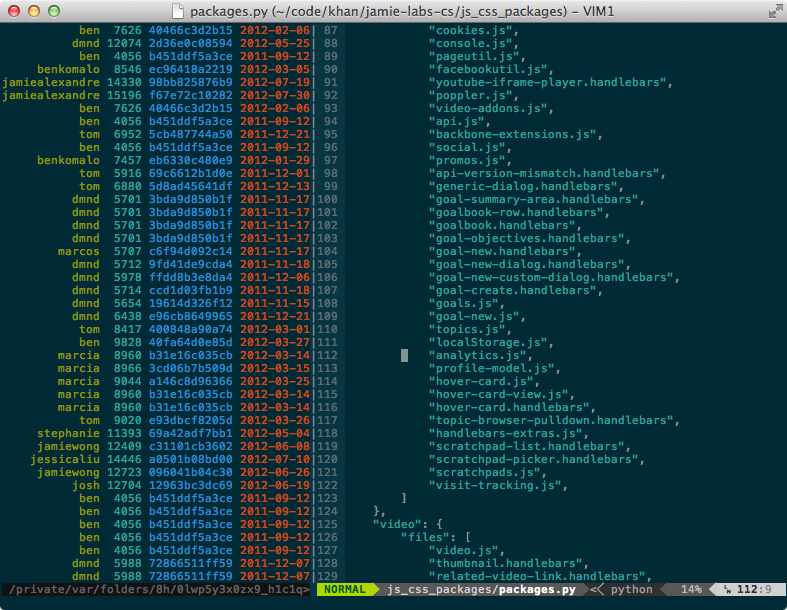Click the fullscreen arrows icon in title bar
This screenshot has height=610, width=787.
[775, 11]
